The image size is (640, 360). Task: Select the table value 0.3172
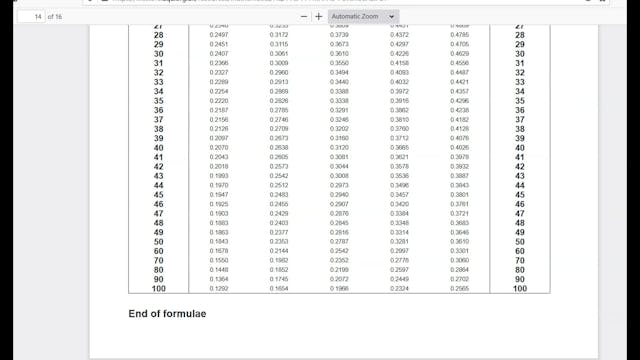279,35
